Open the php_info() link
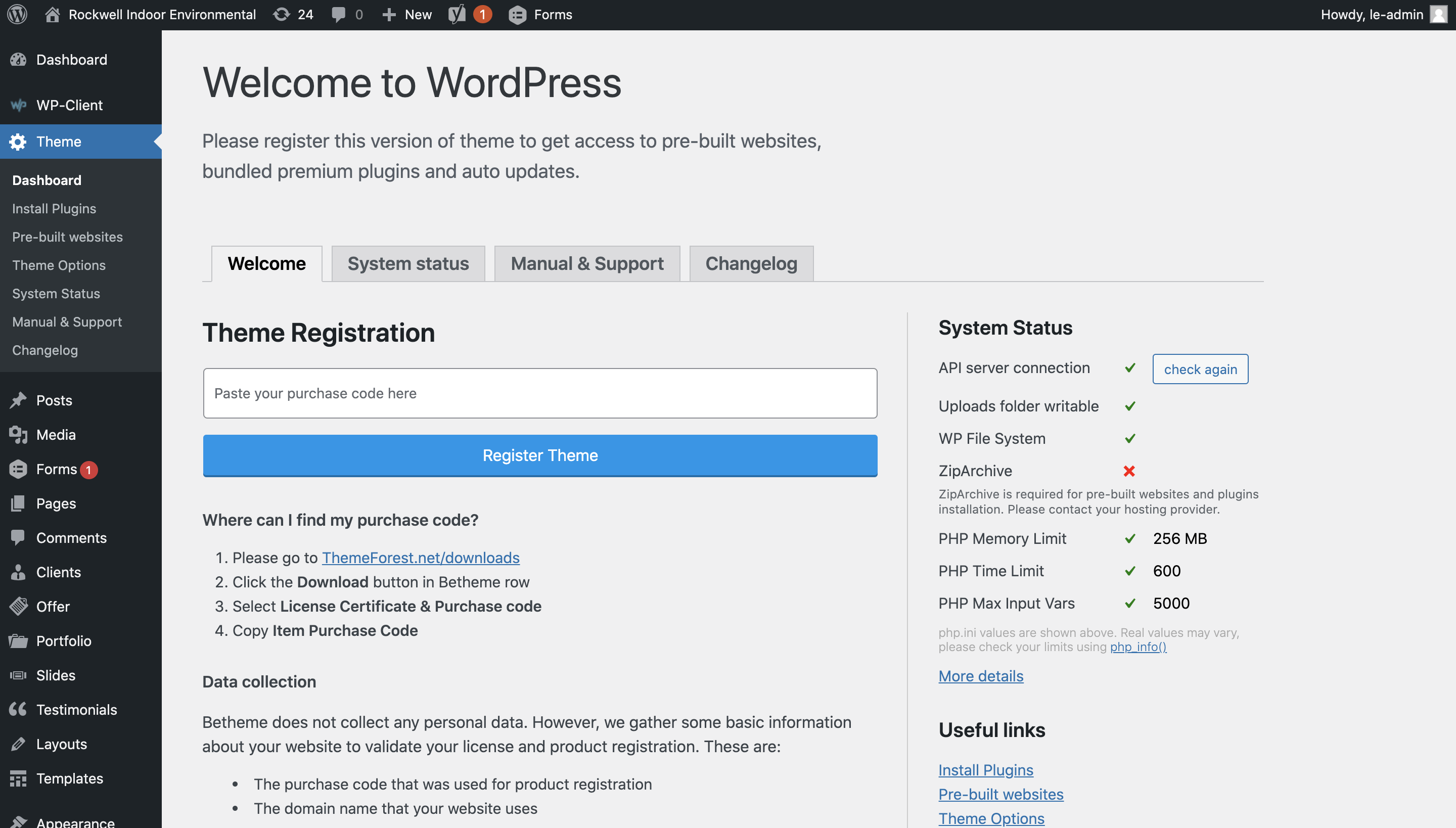1456x828 pixels. (x=1138, y=647)
